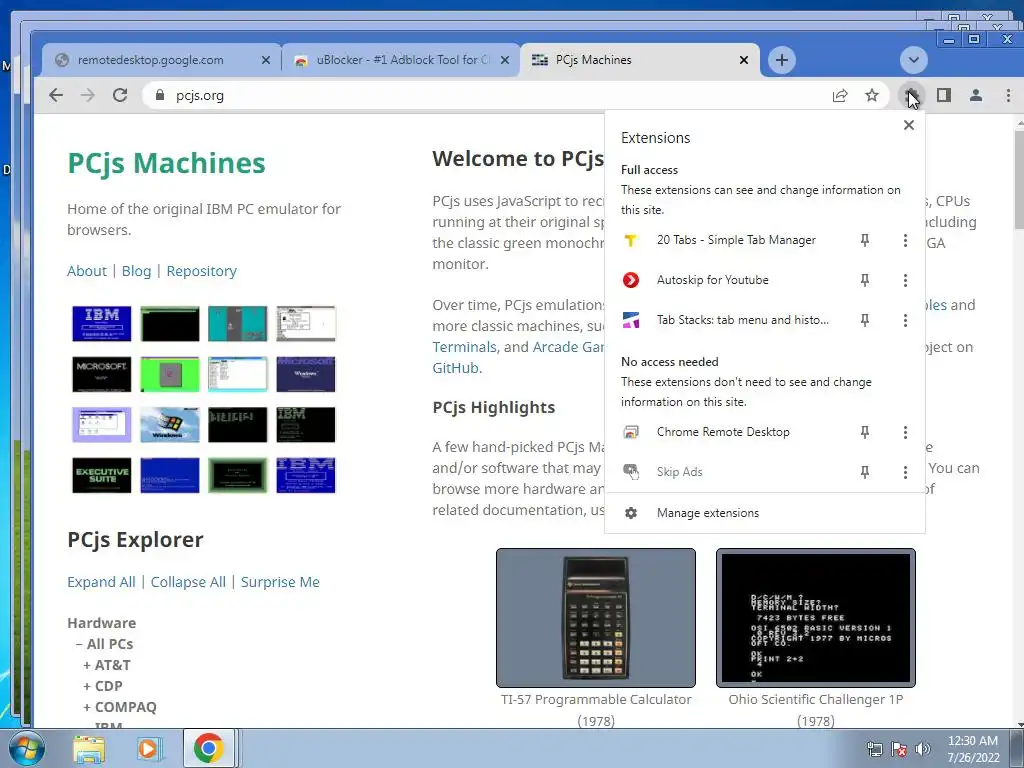The width and height of the screenshot is (1024, 768).
Task: Open more options for Skip Ads extension
Action: [905, 472]
